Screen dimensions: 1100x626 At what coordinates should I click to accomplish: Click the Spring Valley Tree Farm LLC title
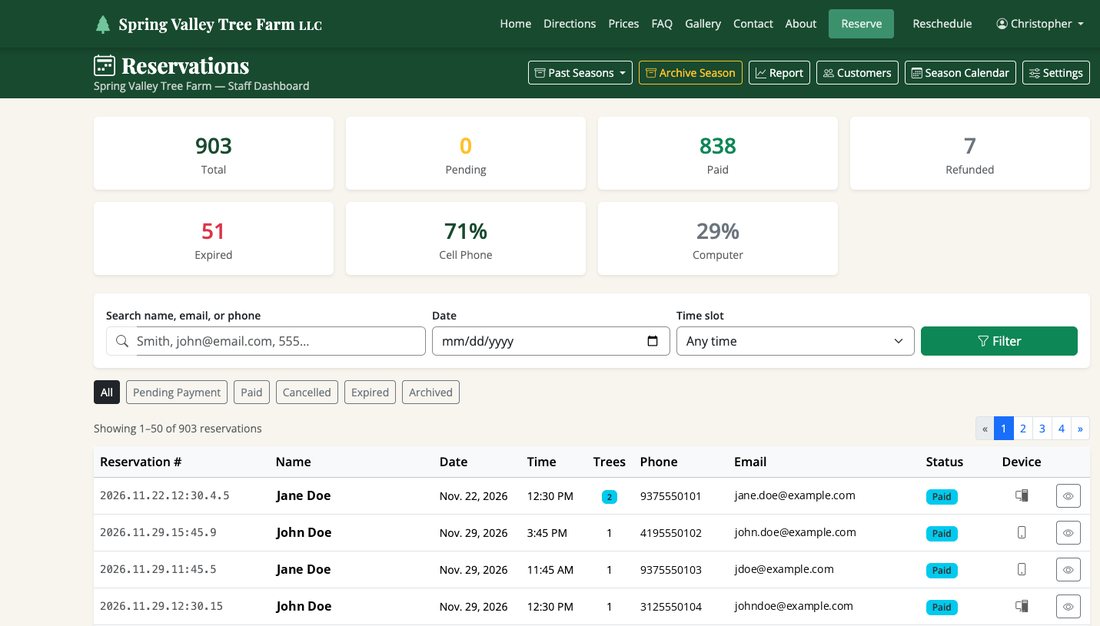point(220,25)
